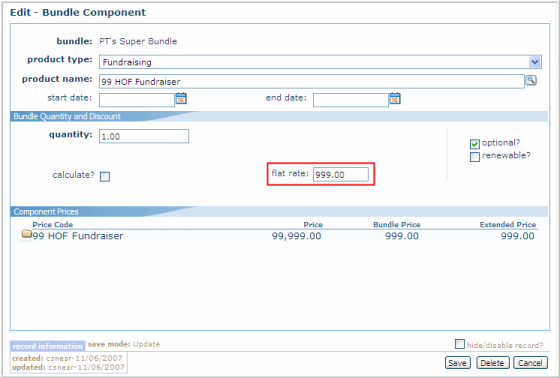Image resolution: width=560 pixels, height=378 pixels.
Task: Click the PT's Super Bundle text
Action: [x=138, y=41]
